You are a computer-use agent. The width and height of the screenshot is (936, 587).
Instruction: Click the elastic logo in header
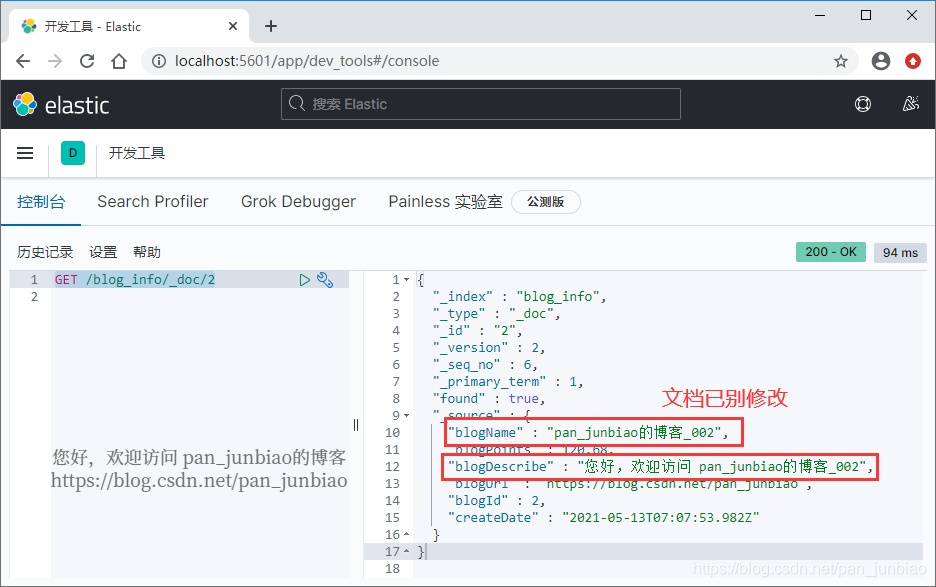coord(61,105)
